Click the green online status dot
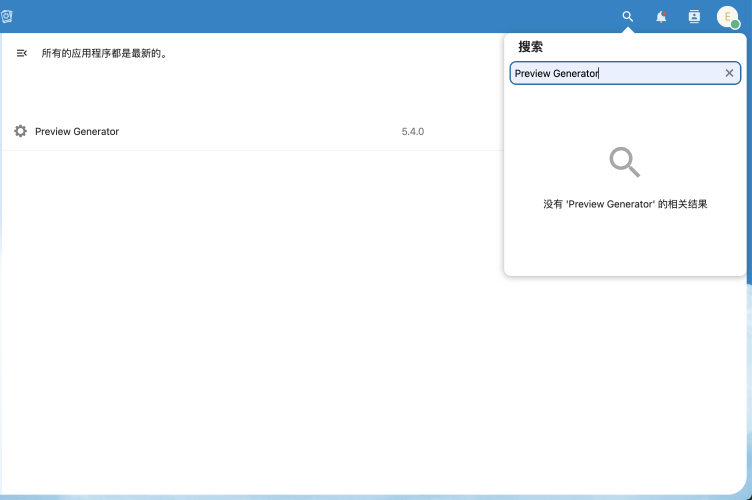752x500 pixels. click(735, 24)
